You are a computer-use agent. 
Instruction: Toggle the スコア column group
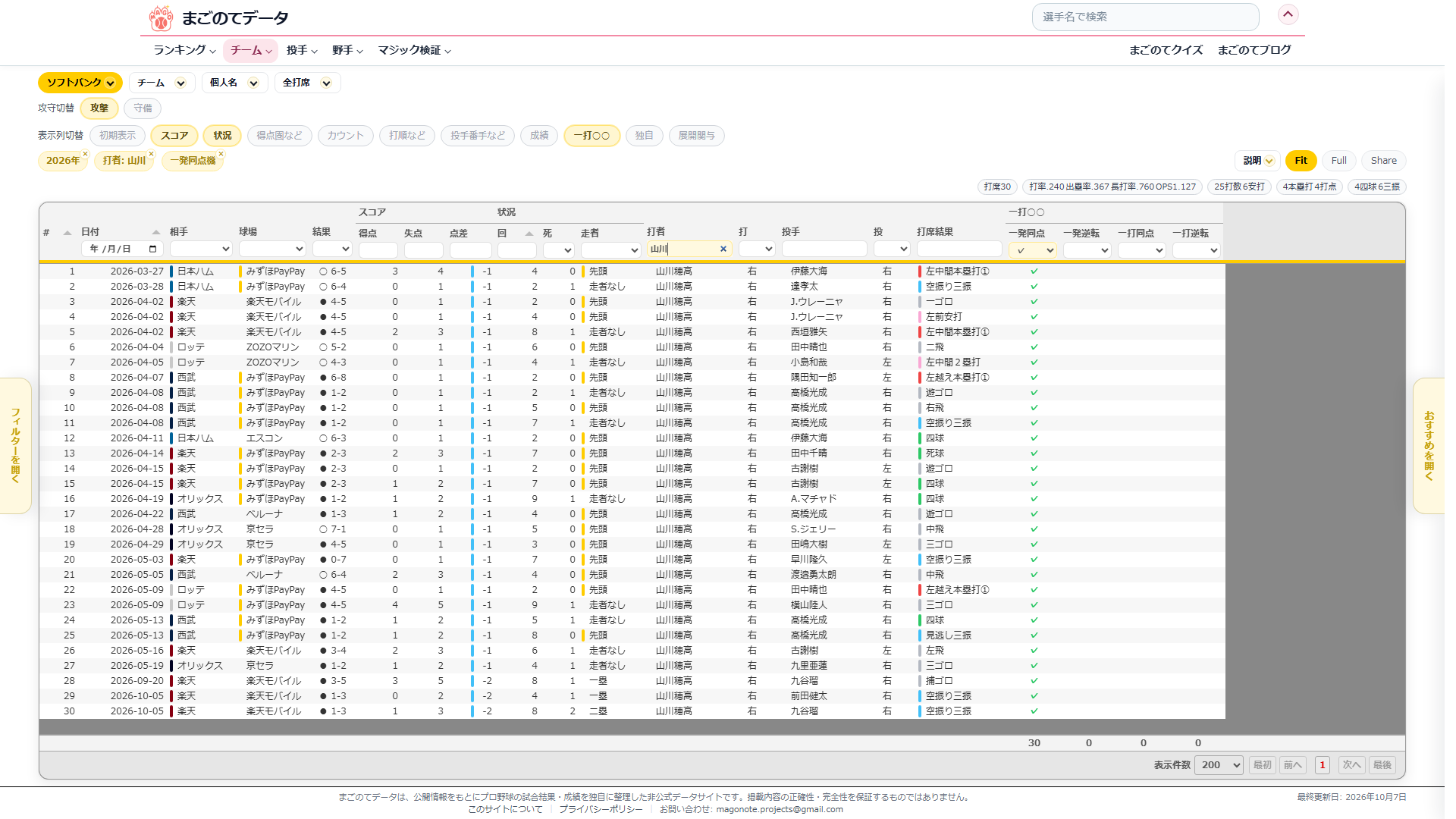[x=174, y=136]
